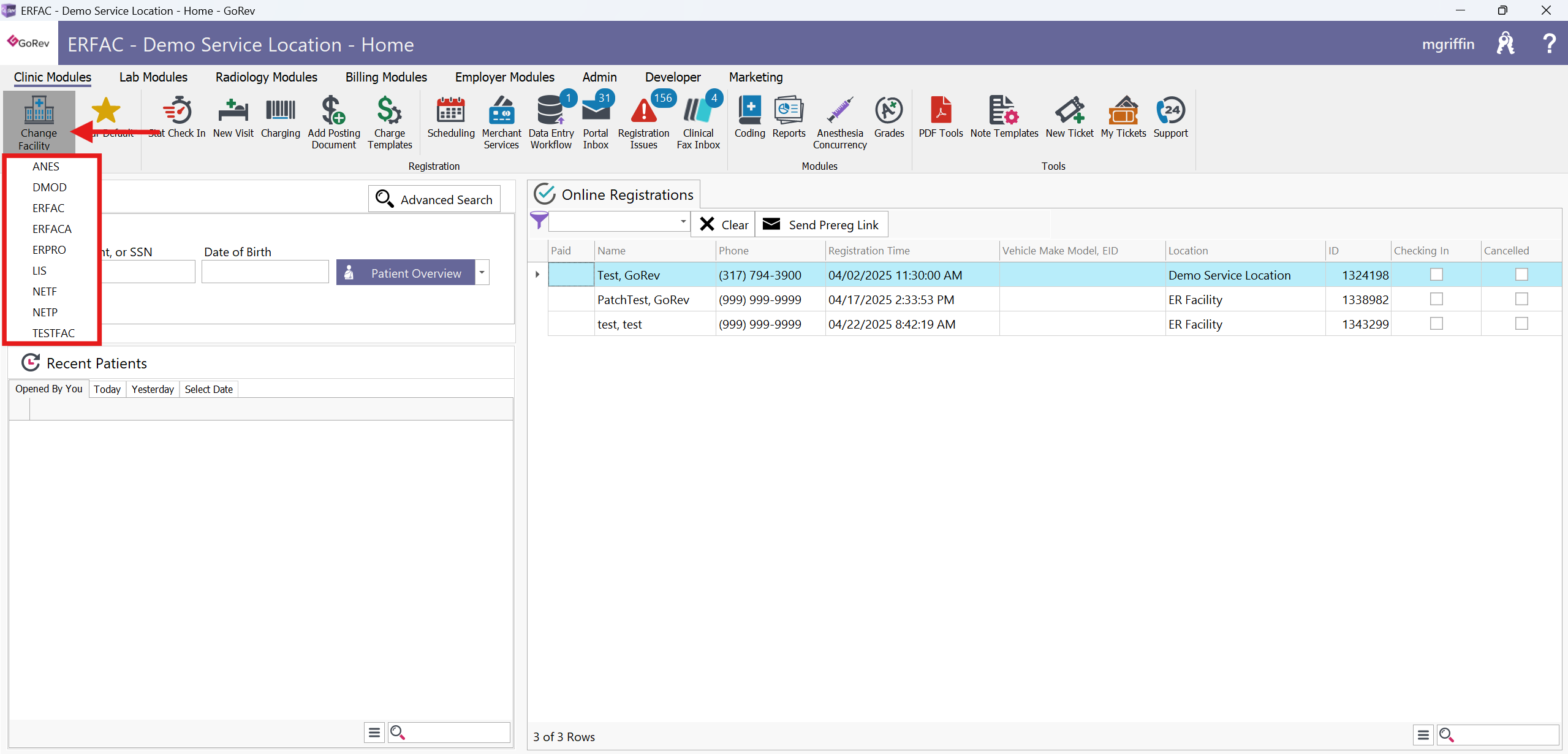Tick Cancelled for Test, GoRev
Viewport: 1568px width, 754px height.
(x=1521, y=275)
